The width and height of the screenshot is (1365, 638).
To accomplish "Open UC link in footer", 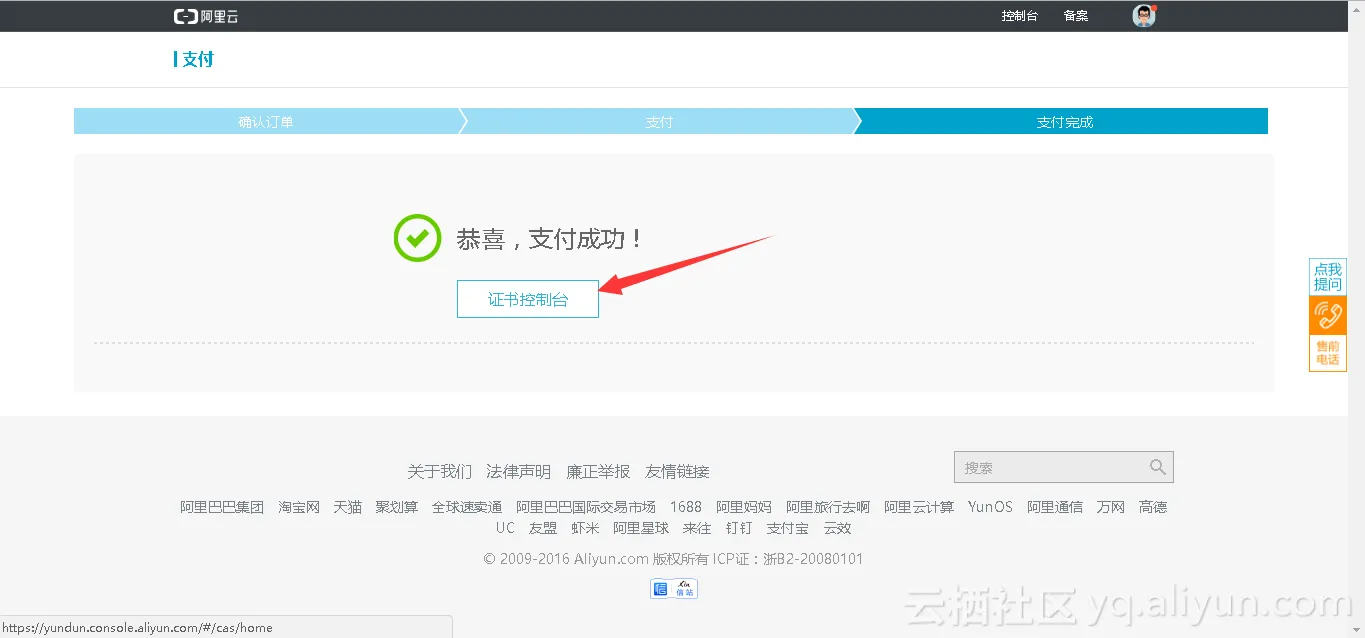I will click(x=505, y=528).
